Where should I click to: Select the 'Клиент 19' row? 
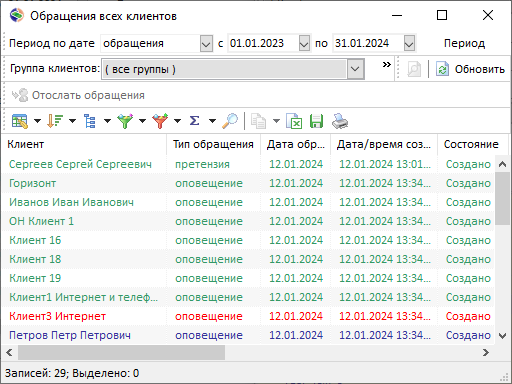pos(248,278)
